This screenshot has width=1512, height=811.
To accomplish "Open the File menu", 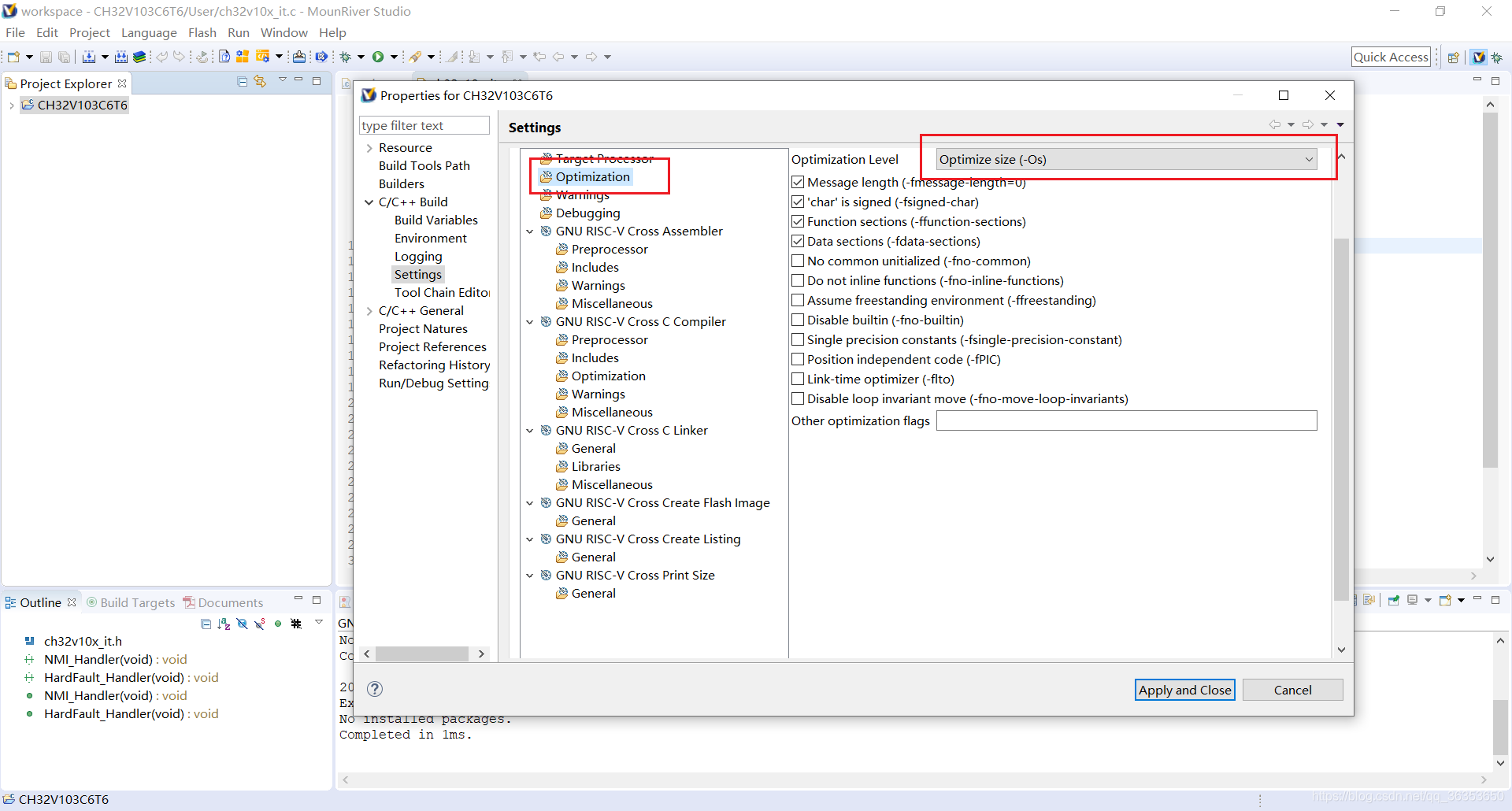I will [x=15, y=32].
